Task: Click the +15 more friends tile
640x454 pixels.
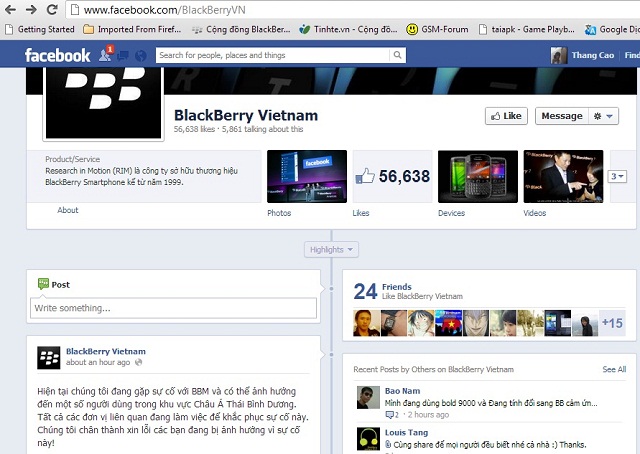Action: 612,322
